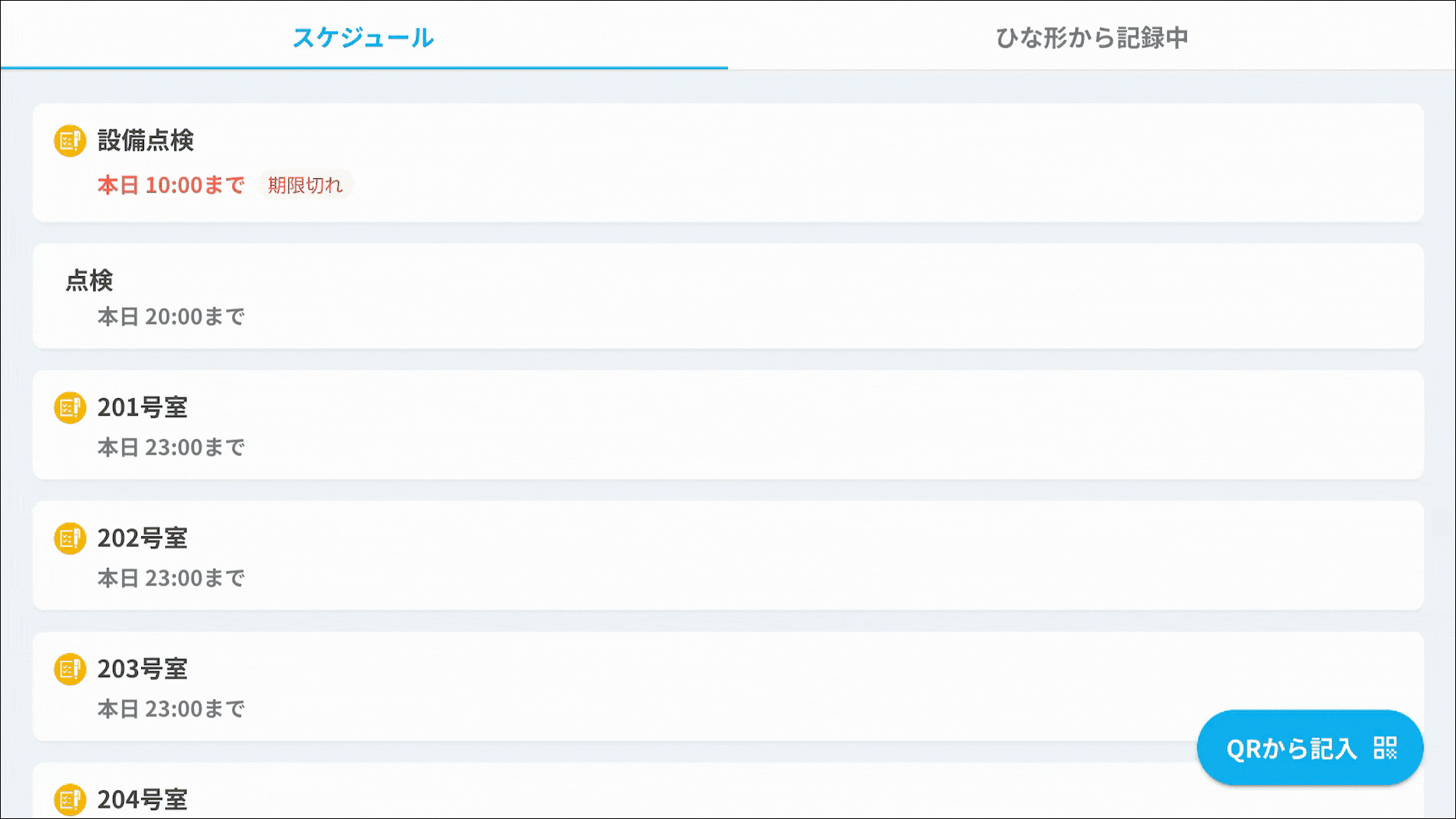Switch to the スケジュール tab
1456x819 pixels.
click(363, 37)
